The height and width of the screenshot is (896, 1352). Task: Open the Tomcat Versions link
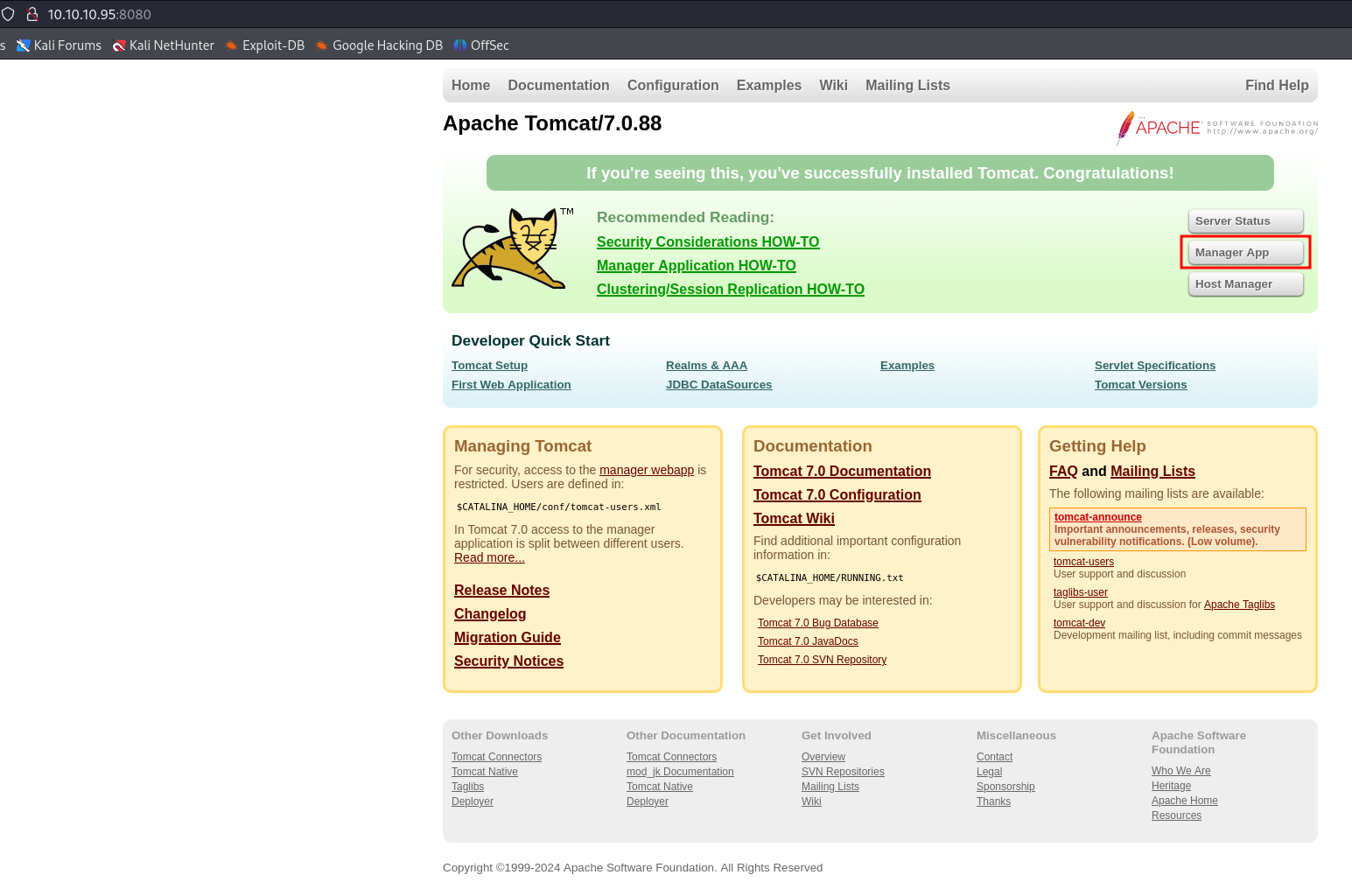pyautogui.click(x=1141, y=385)
